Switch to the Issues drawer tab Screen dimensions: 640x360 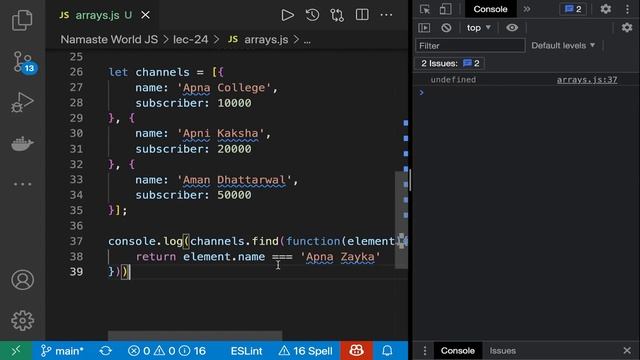[502, 351]
